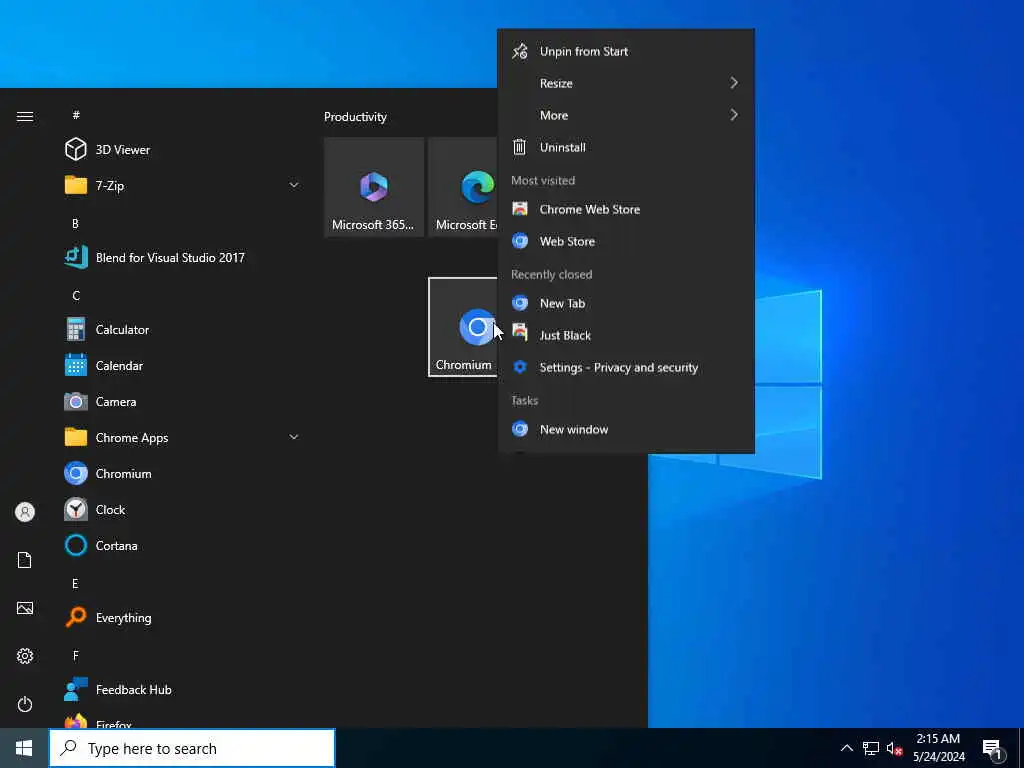Open Chrome Web Store from Most visited
The image size is (1024, 768).
[626, 209]
